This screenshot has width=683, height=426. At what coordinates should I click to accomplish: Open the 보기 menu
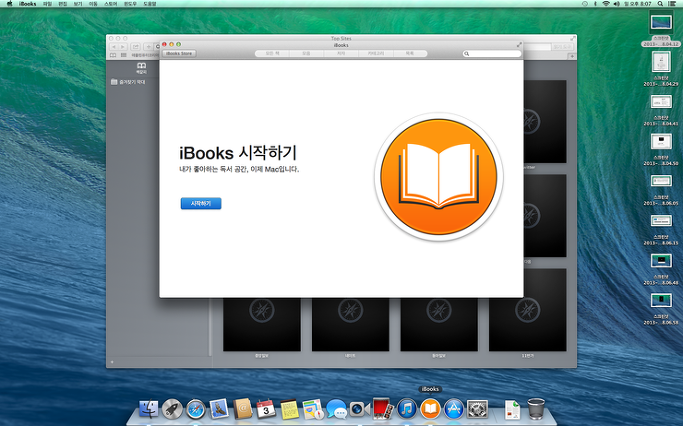[x=78, y=3]
